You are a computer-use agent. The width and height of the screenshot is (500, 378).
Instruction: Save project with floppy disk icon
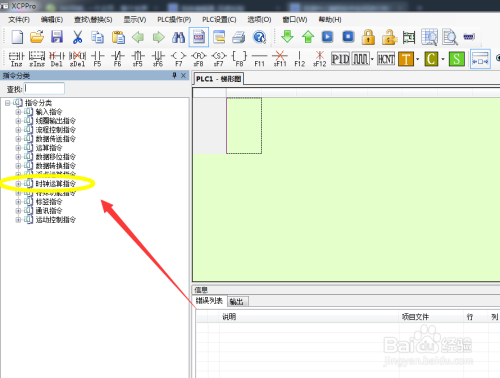[57, 37]
